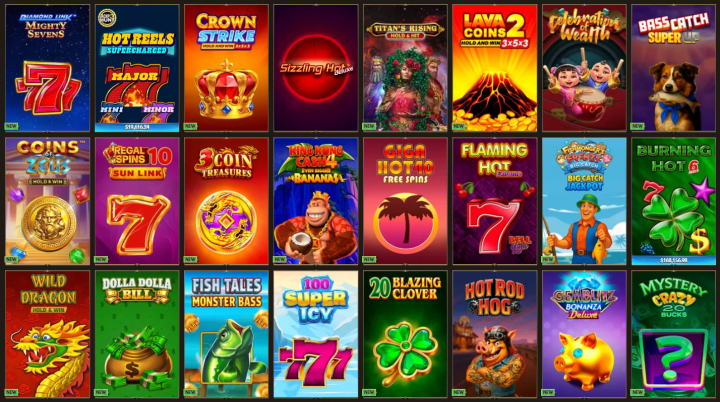Open Sizzling Hot Deluxe game
Screen dimensions: 720x402
tap(316, 68)
